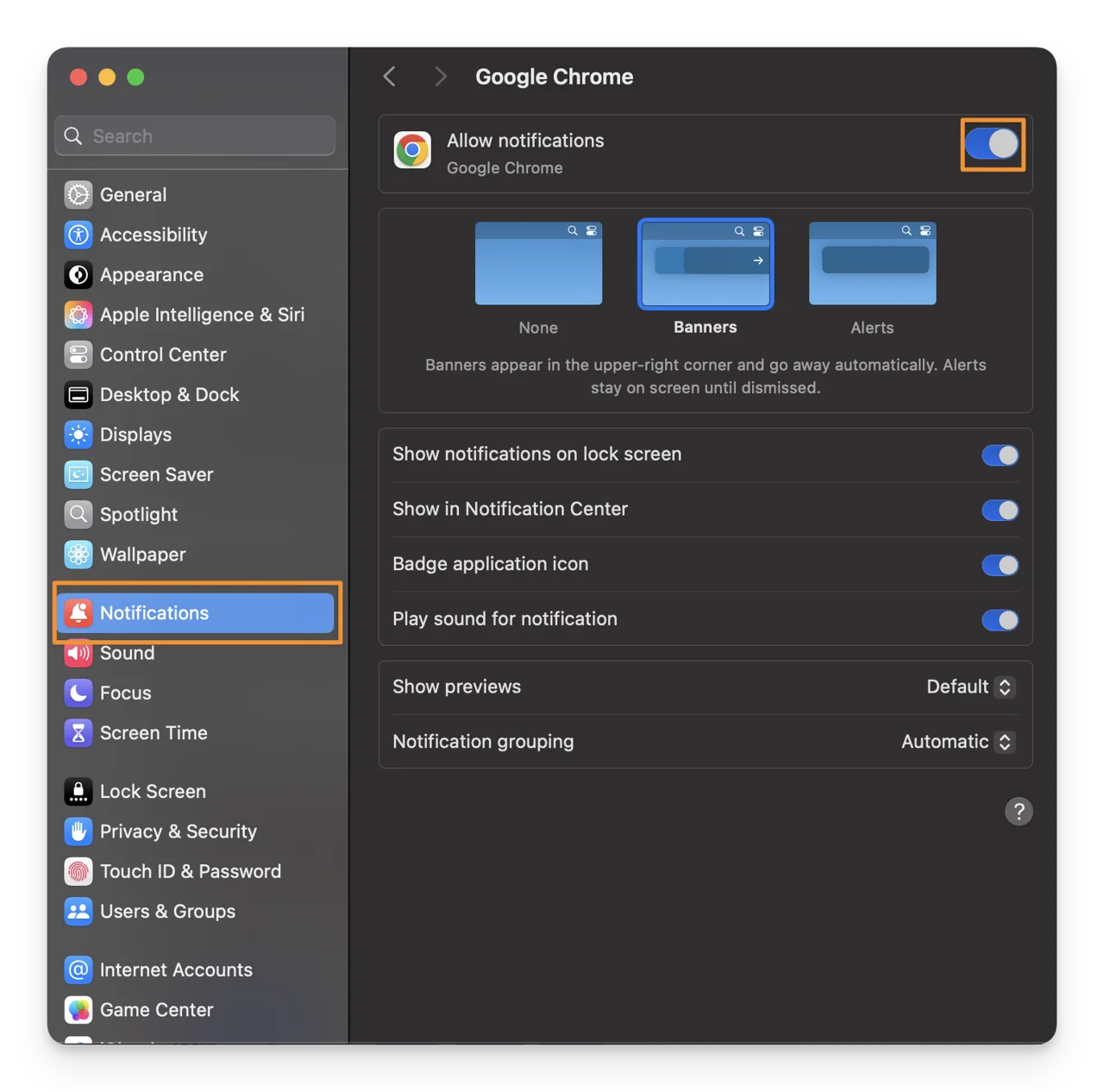Open the Users & Groups icon
The image size is (1104, 1092).
[x=78, y=911]
